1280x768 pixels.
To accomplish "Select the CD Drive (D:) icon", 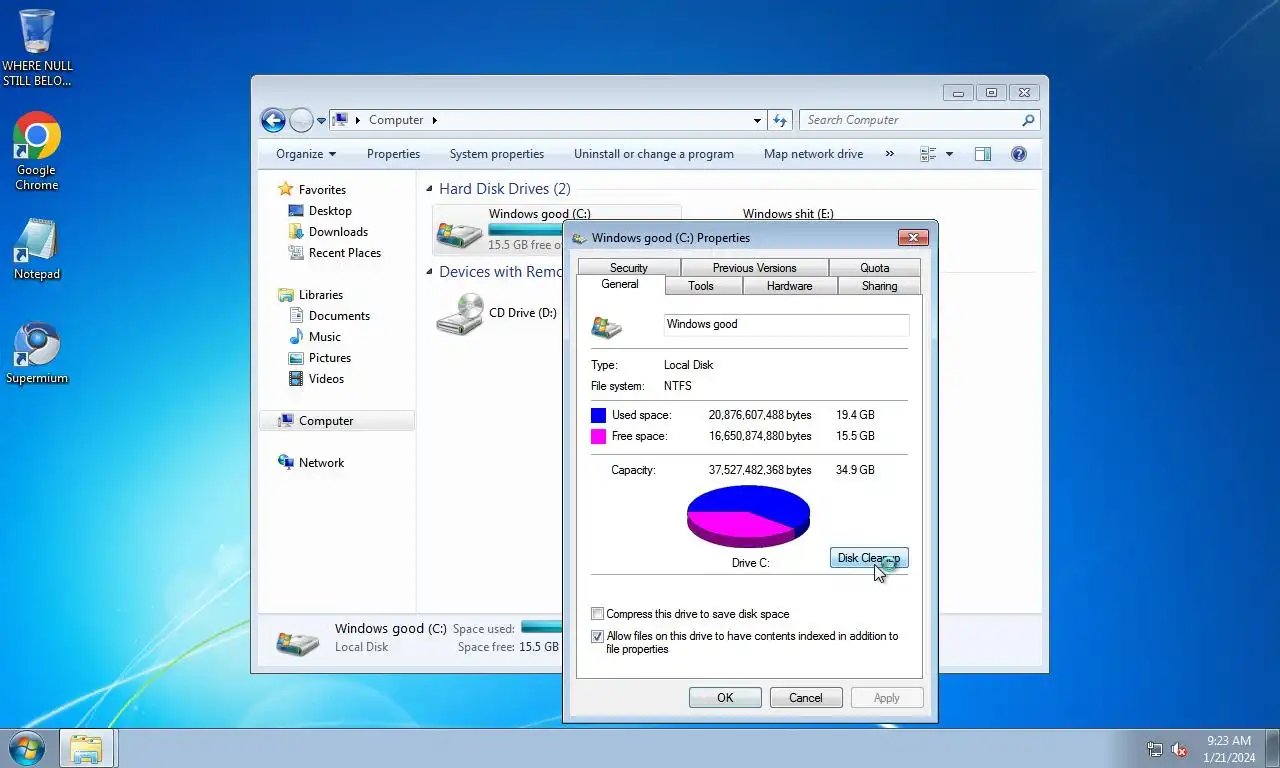I will tap(460, 315).
